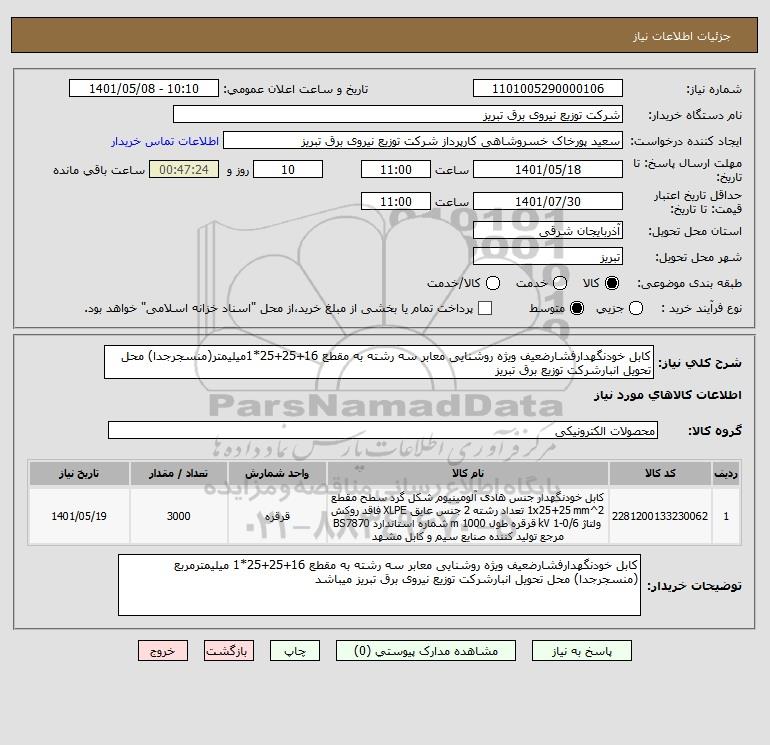Click the price validity time 11:00 field
This screenshot has height=745, width=770.
(x=396, y=201)
